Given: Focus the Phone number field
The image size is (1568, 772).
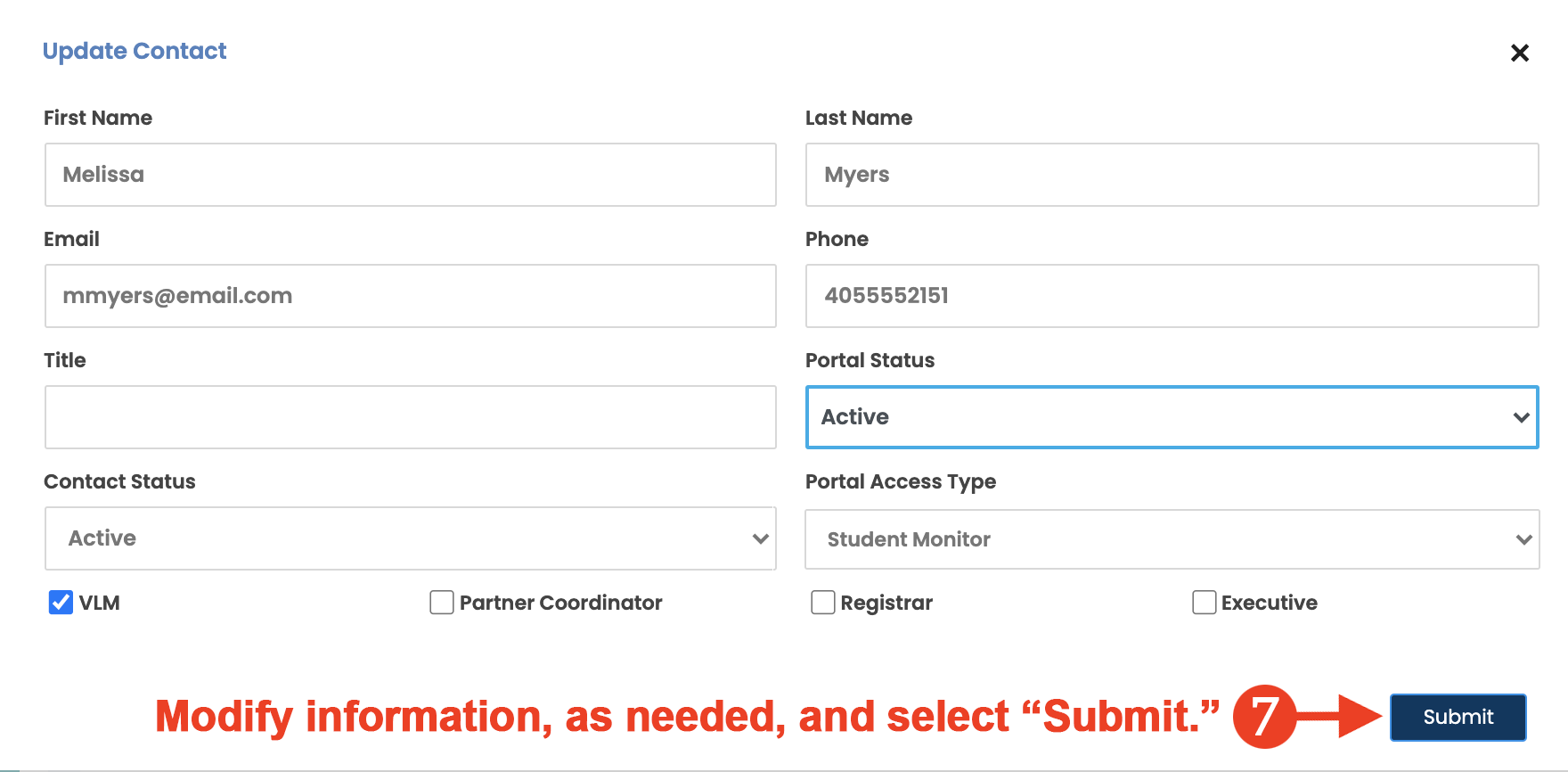Looking at the screenshot, I should pyautogui.click(x=1172, y=296).
